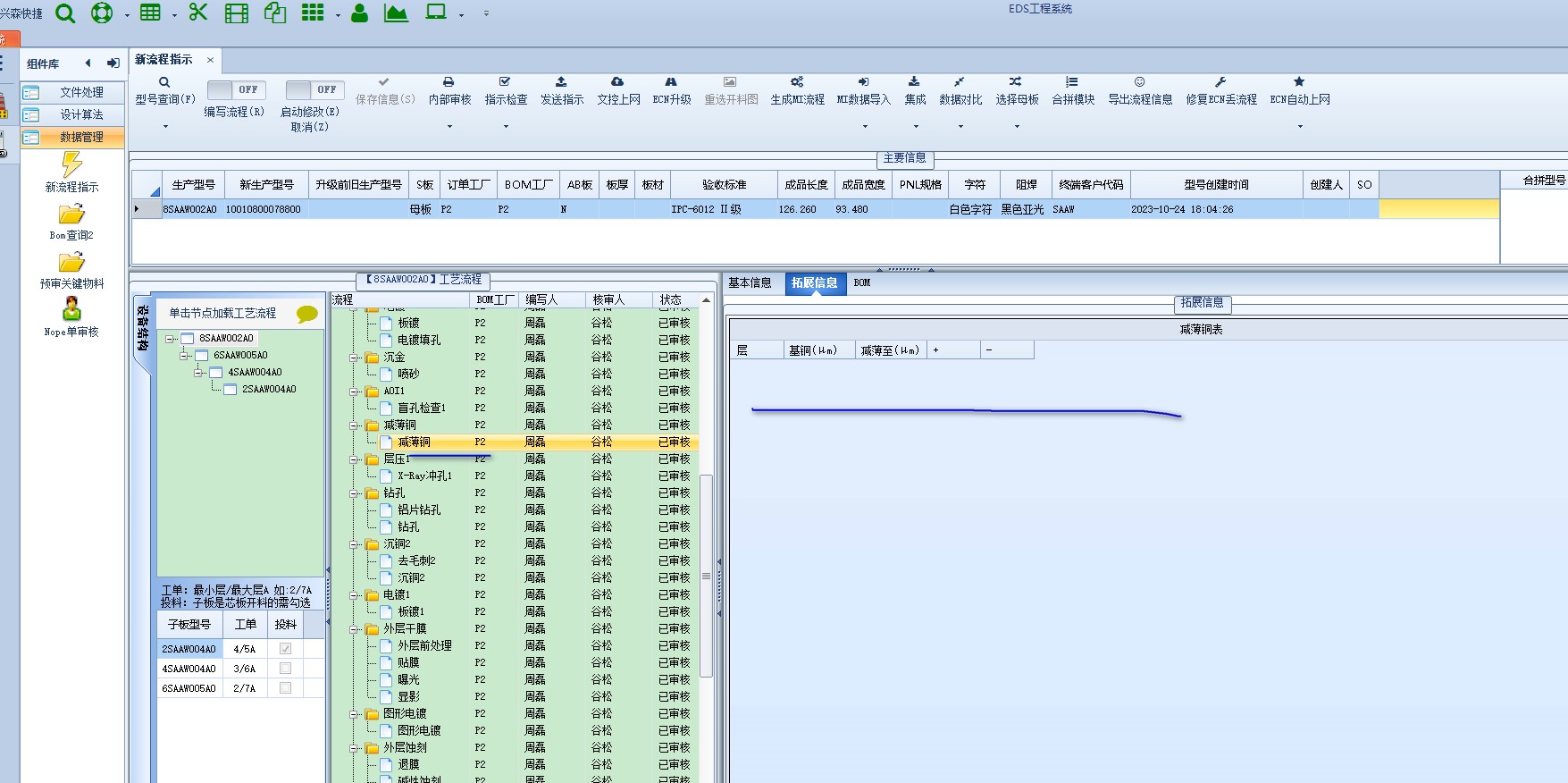Switch to the 拓展信息 tab
Image resolution: width=1568 pixels, height=783 pixels.
click(x=814, y=283)
